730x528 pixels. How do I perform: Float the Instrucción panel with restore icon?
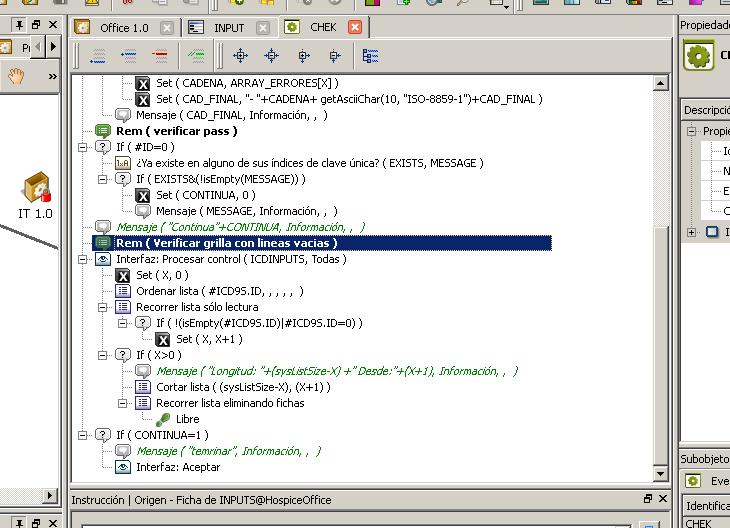tap(648, 499)
